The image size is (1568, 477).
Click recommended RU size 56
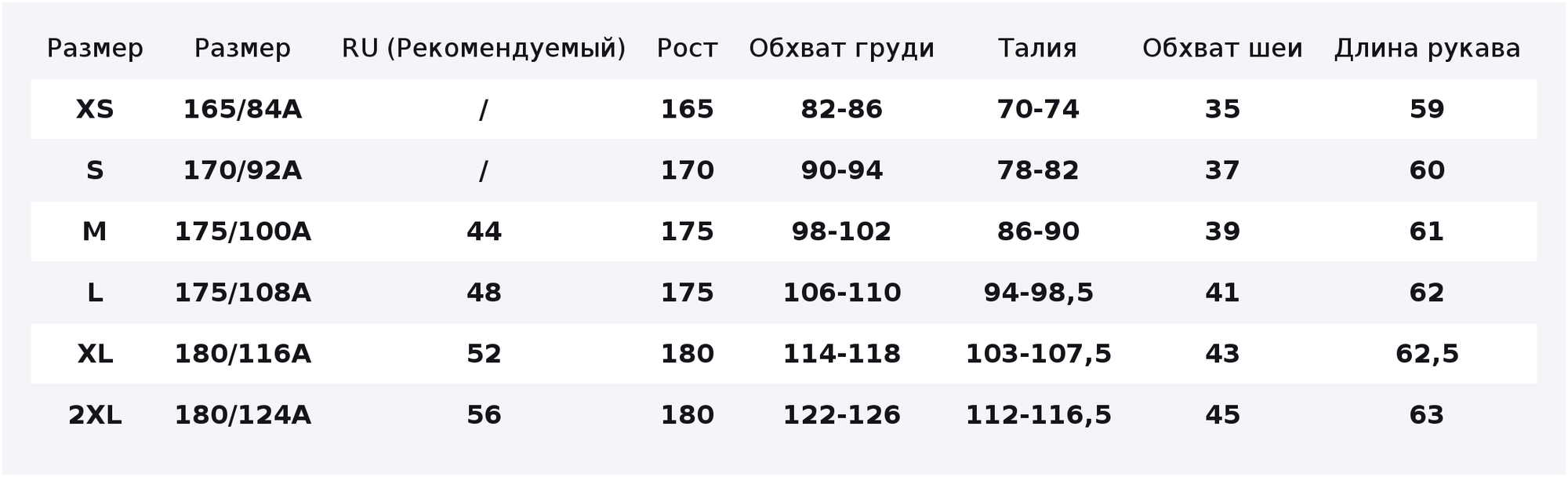pyautogui.click(x=484, y=415)
